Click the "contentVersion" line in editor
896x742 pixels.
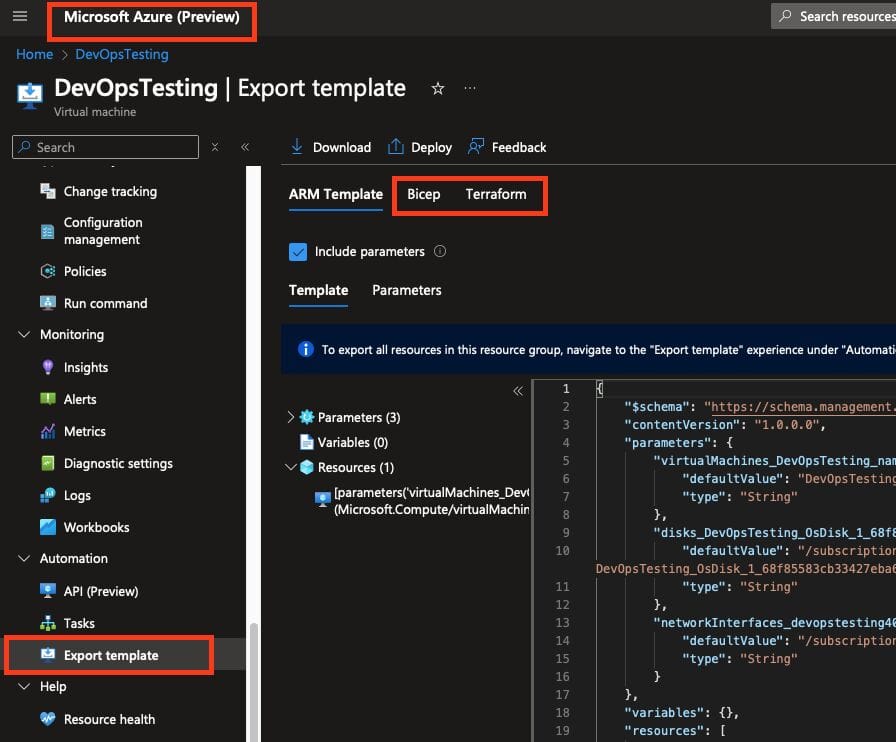click(725, 425)
